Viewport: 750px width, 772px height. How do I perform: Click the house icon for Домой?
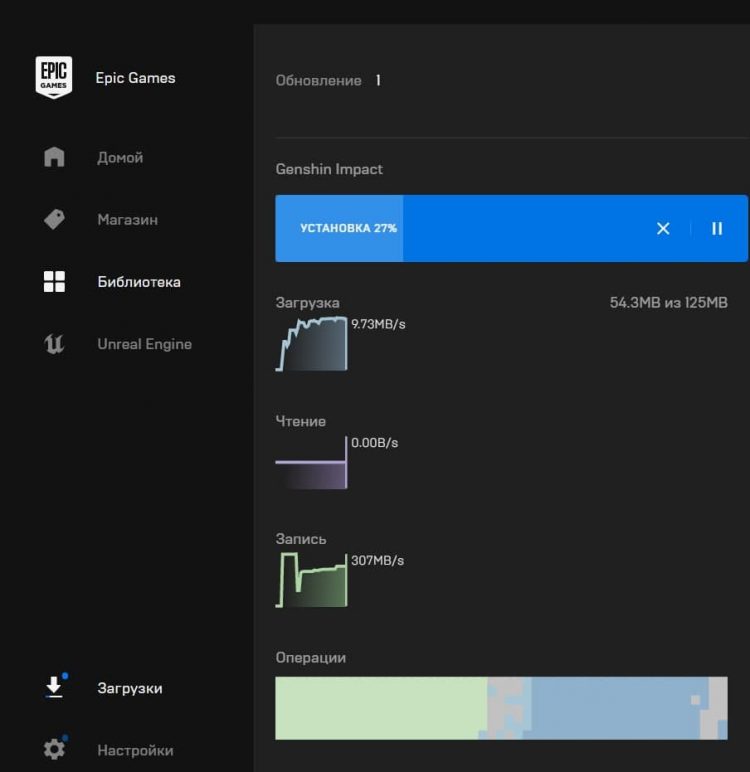pyautogui.click(x=54, y=158)
